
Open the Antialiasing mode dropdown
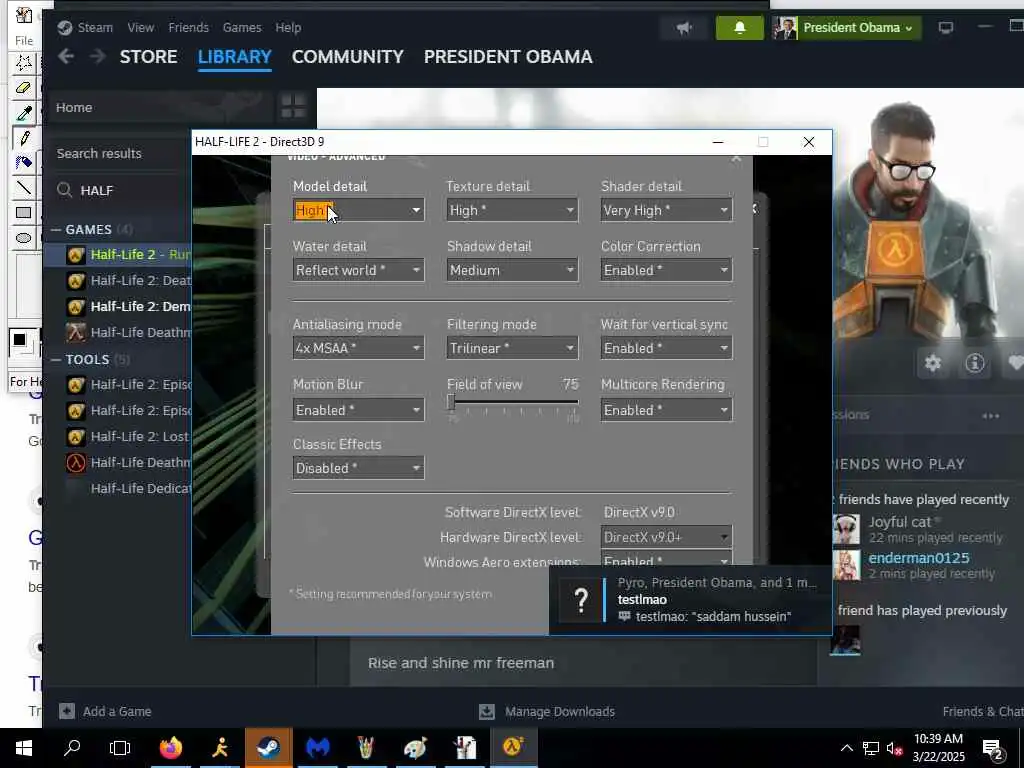coord(358,348)
